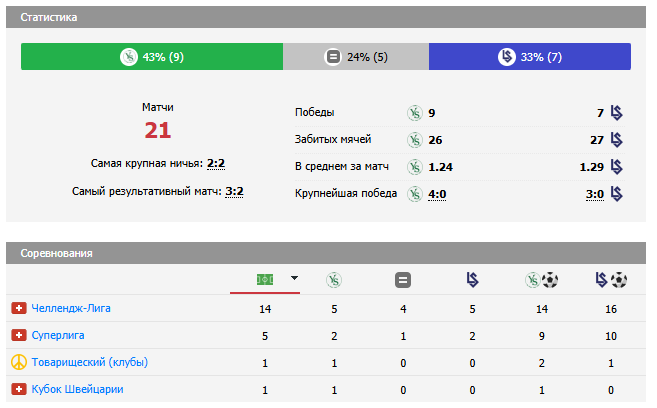Open the Кубок Швейцарии link
The height and width of the screenshot is (408, 657).
tap(77, 389)
